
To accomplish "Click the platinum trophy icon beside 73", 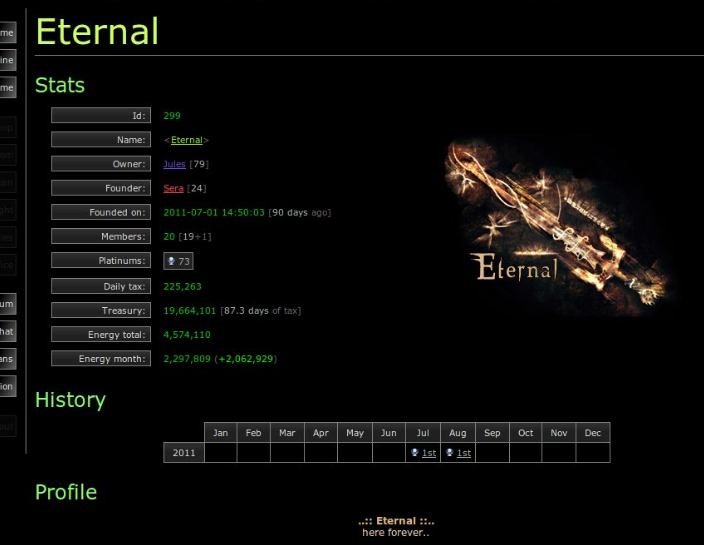I will [171, 261].
